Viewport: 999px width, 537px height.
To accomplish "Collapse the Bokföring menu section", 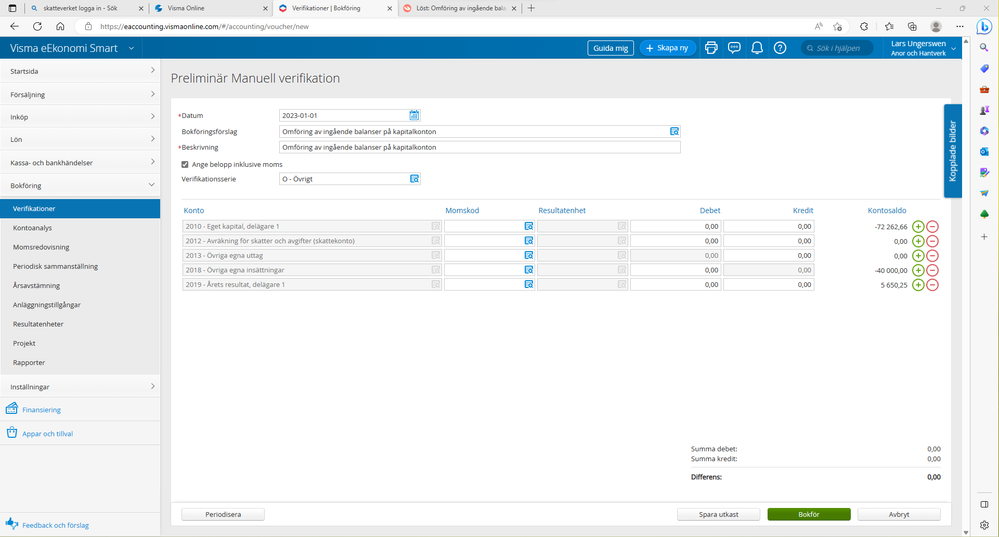I will click(x=80, y=185).
